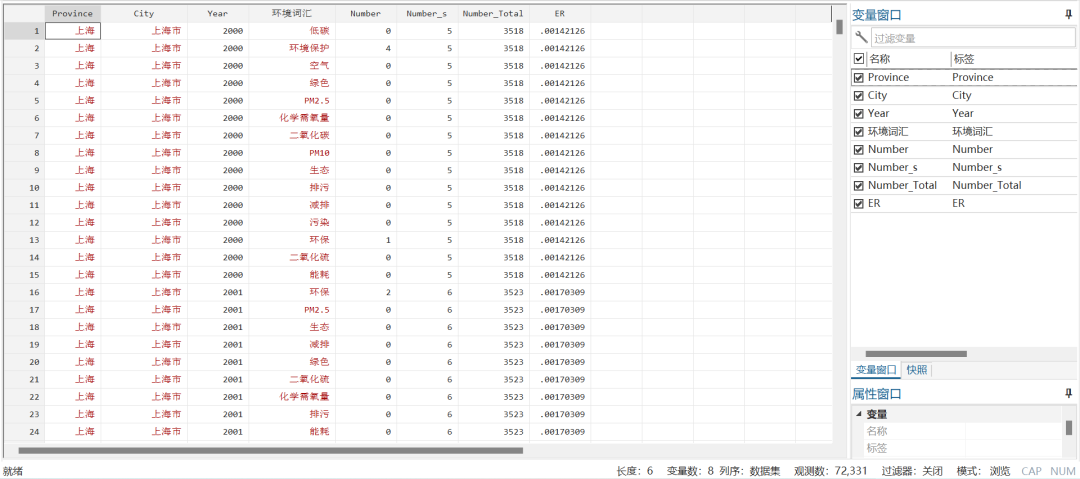Select the Number_s column header
This screenshot has width=1080, height=479.
427,13
